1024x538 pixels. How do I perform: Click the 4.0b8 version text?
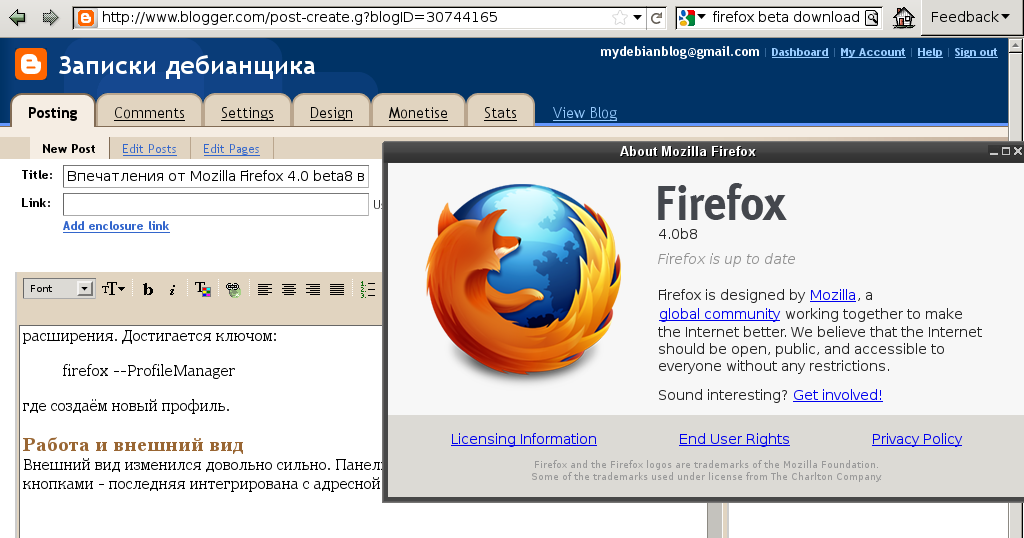pos(678,234)
